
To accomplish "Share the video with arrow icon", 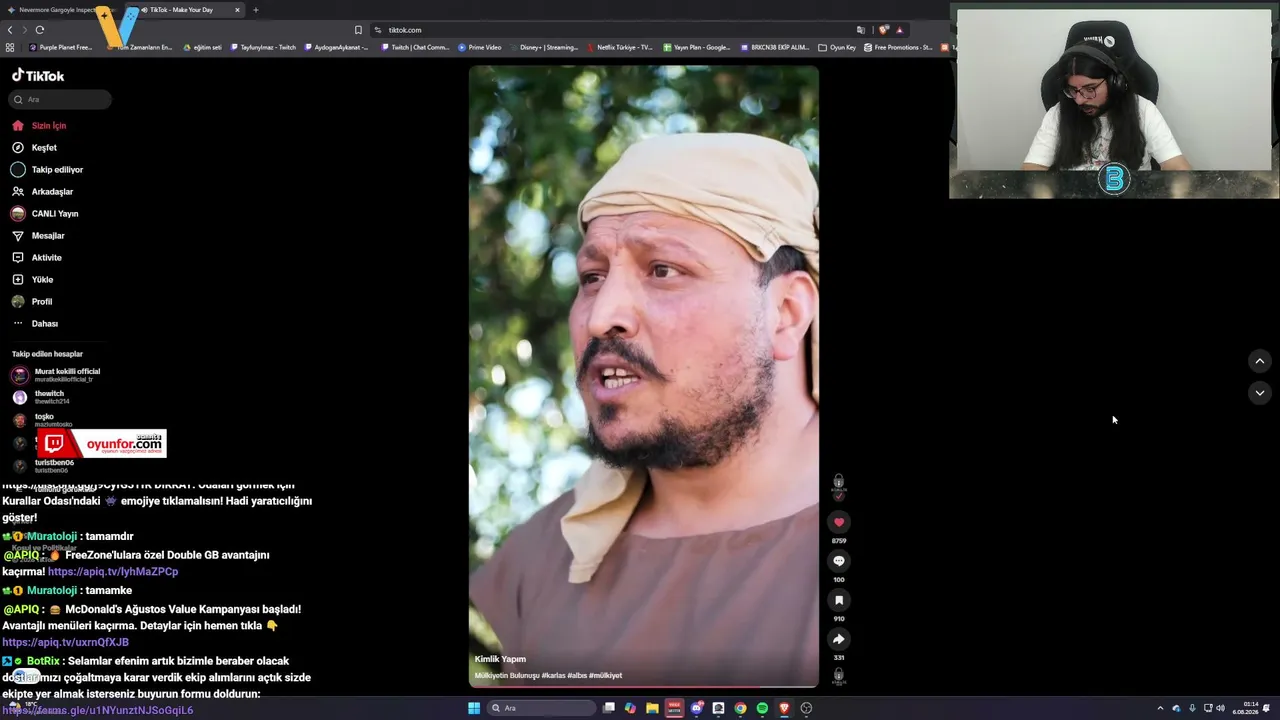I will pyautogui.click(x=839, y=639).
